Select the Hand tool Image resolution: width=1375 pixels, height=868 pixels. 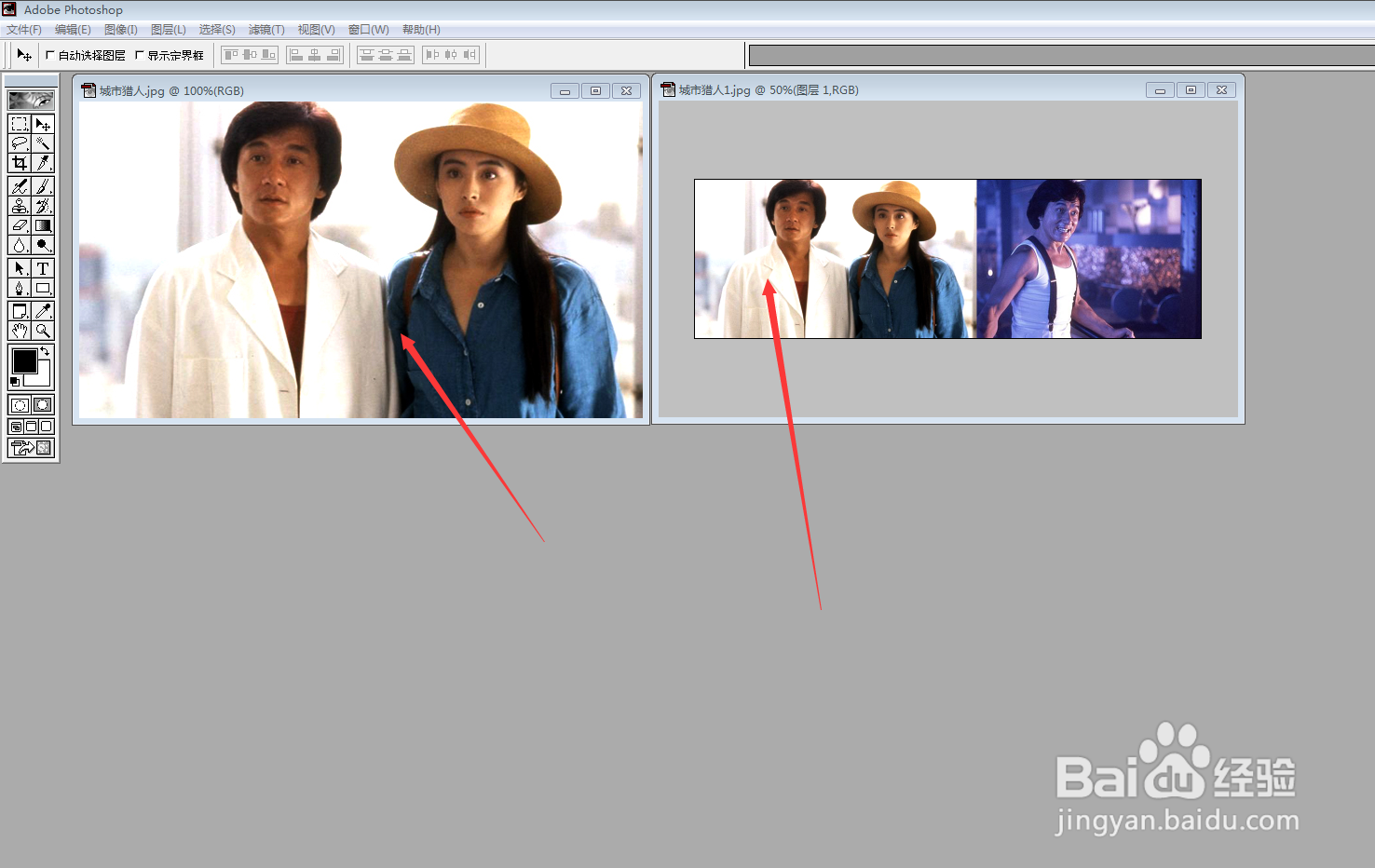pos(20,331)
